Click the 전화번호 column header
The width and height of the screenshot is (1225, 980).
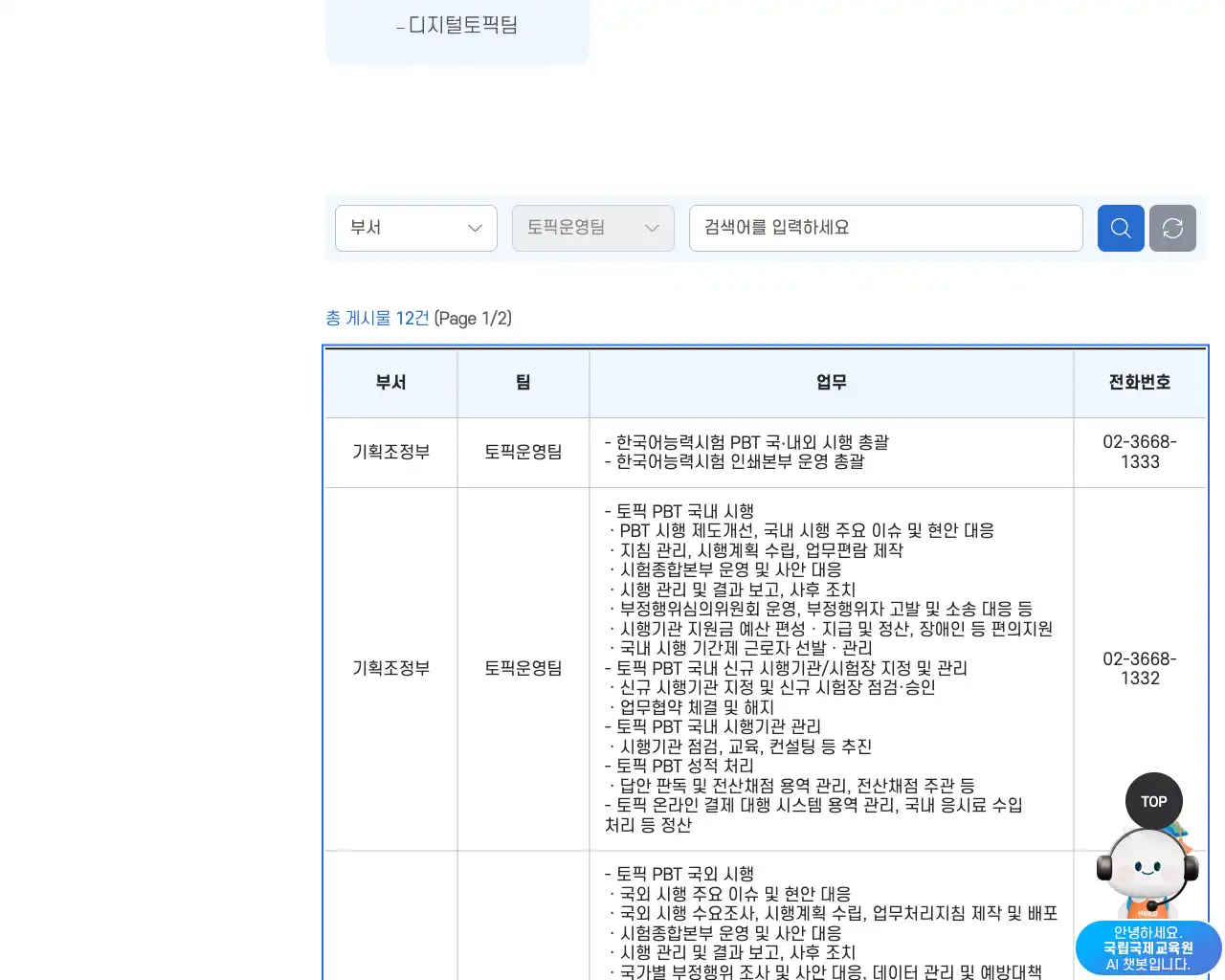(x=1140, y=383)
